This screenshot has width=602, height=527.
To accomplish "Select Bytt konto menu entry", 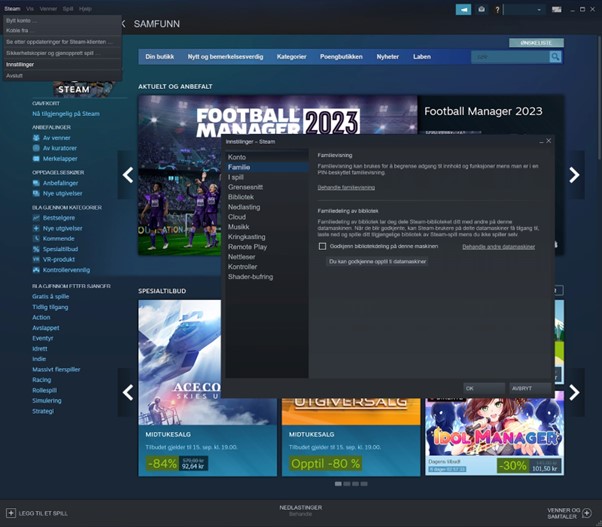I will (x=62, y=20).
